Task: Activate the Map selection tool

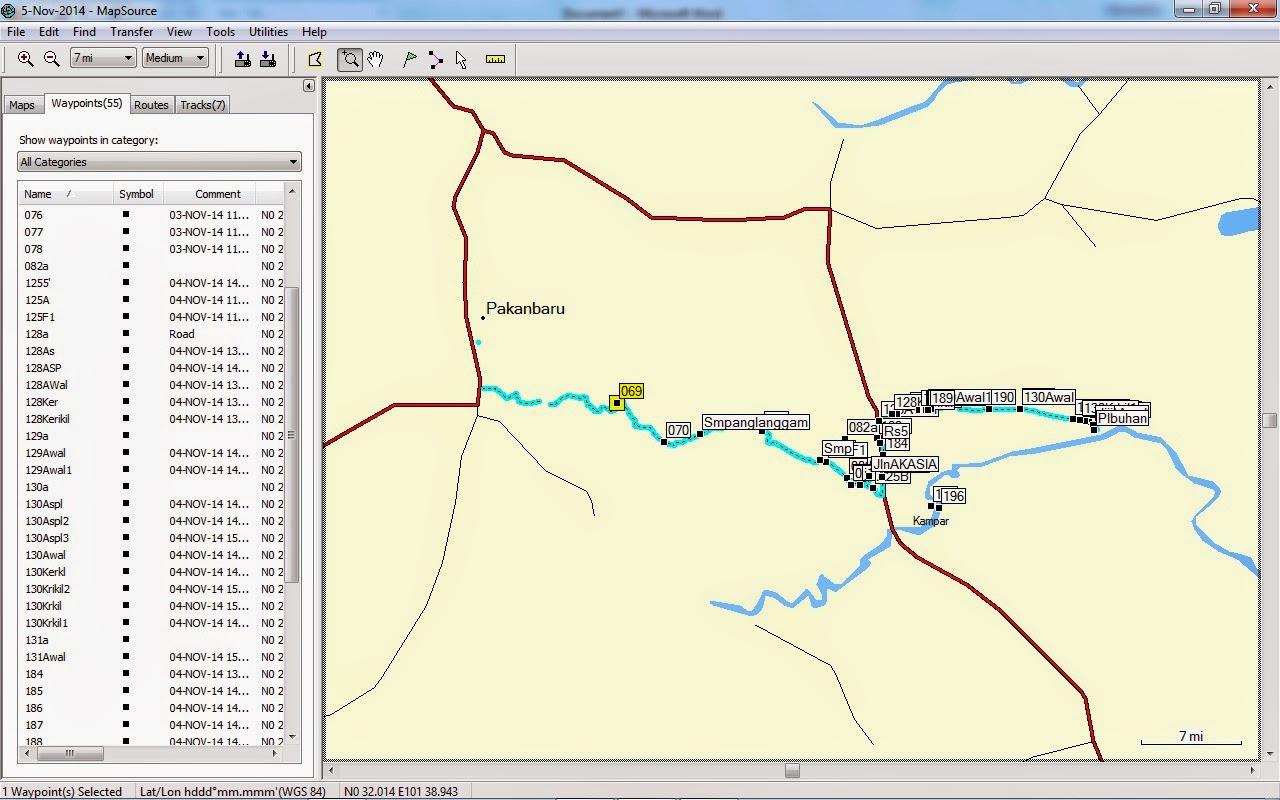Action: (x=315, y=59)
